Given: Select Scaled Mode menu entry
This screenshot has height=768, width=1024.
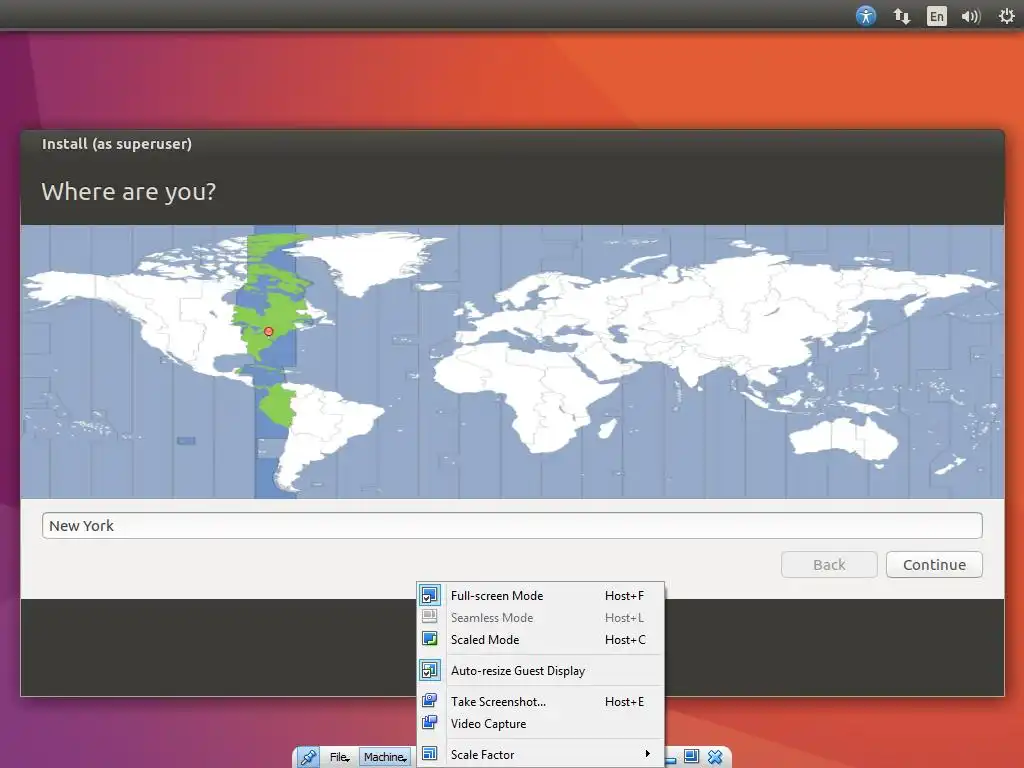Looking at the screenshot, I should [x=541, y=639].
